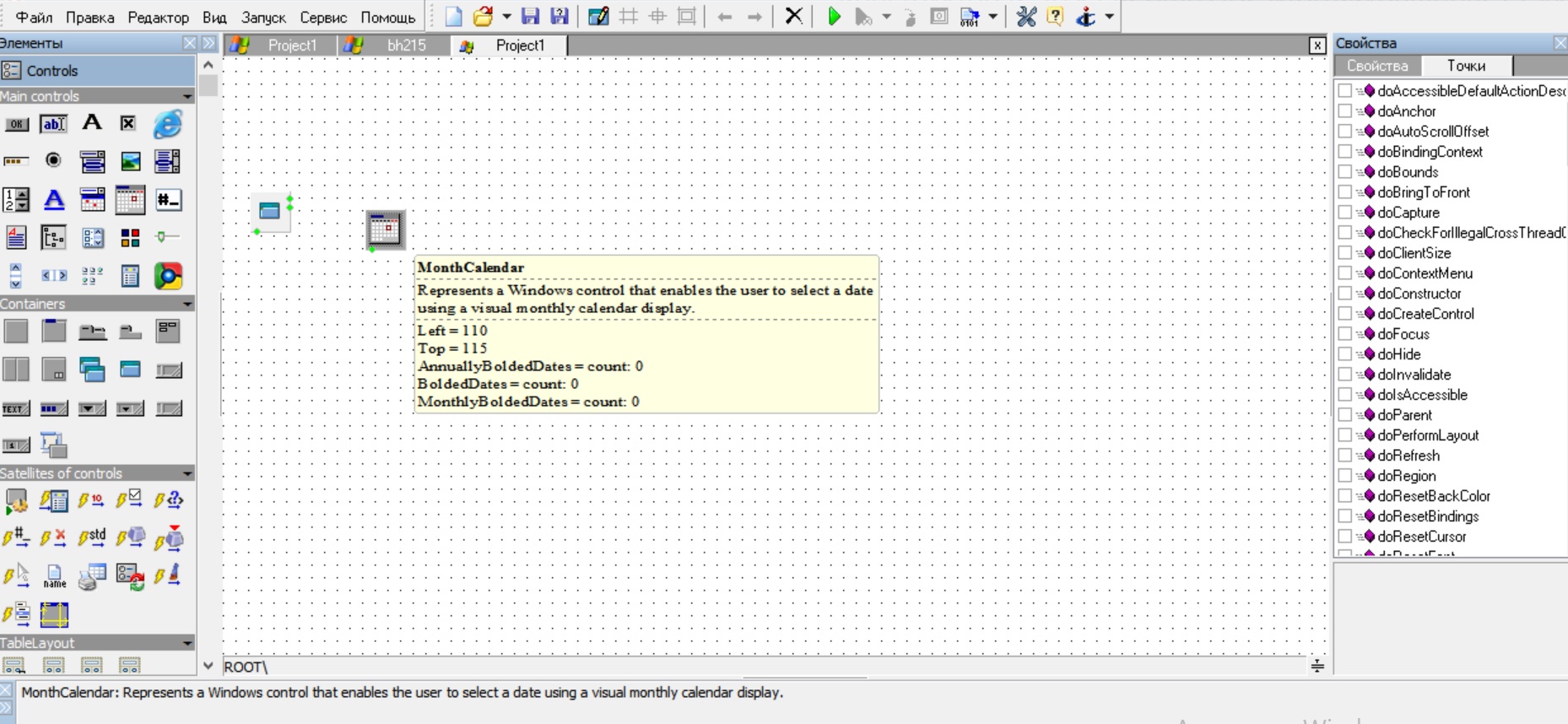Click the save floppy disk icon

[530, 16]
